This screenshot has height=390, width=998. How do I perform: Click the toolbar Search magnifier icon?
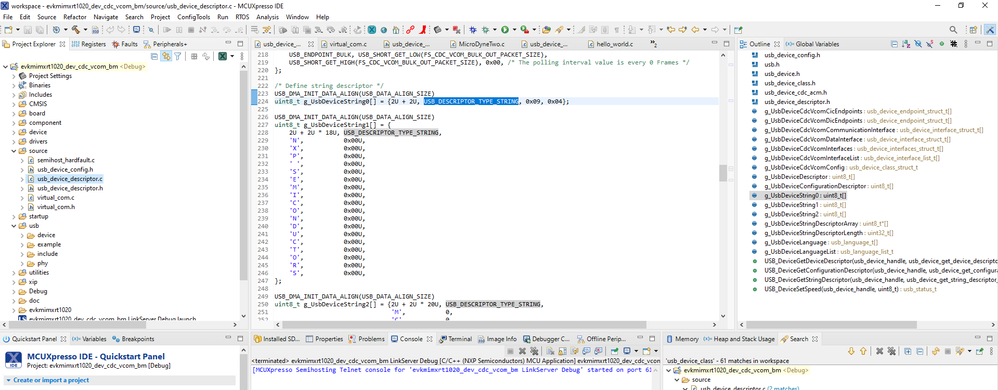953,29
